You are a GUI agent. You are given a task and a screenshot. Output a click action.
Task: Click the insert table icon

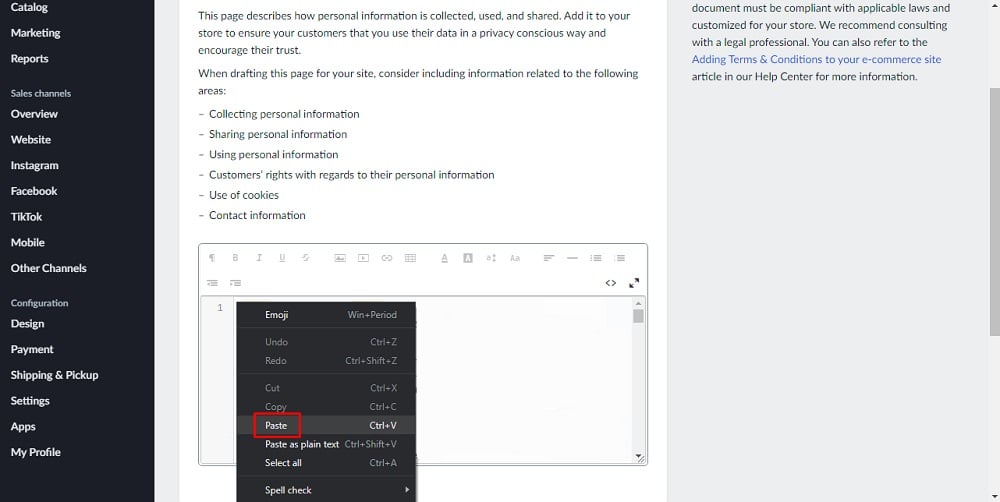[x=410, y=258]
